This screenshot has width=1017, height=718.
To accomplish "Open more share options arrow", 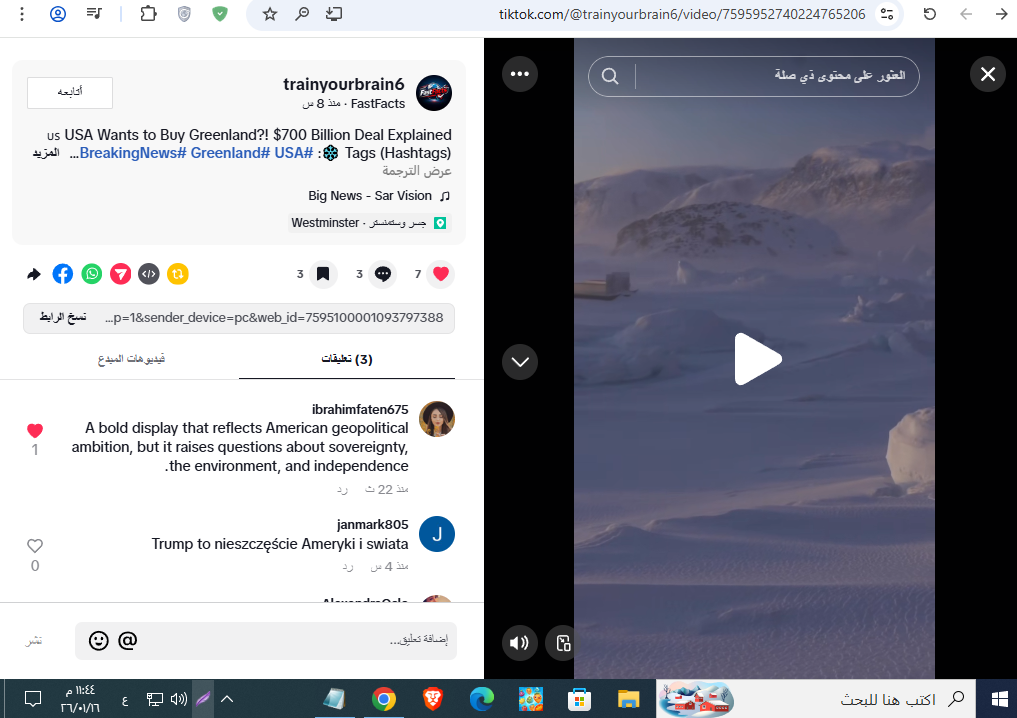I will click(34, 274).
